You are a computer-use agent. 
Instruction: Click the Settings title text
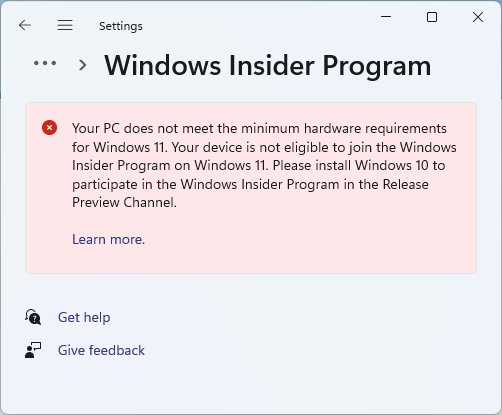click(x=121, y=26)
